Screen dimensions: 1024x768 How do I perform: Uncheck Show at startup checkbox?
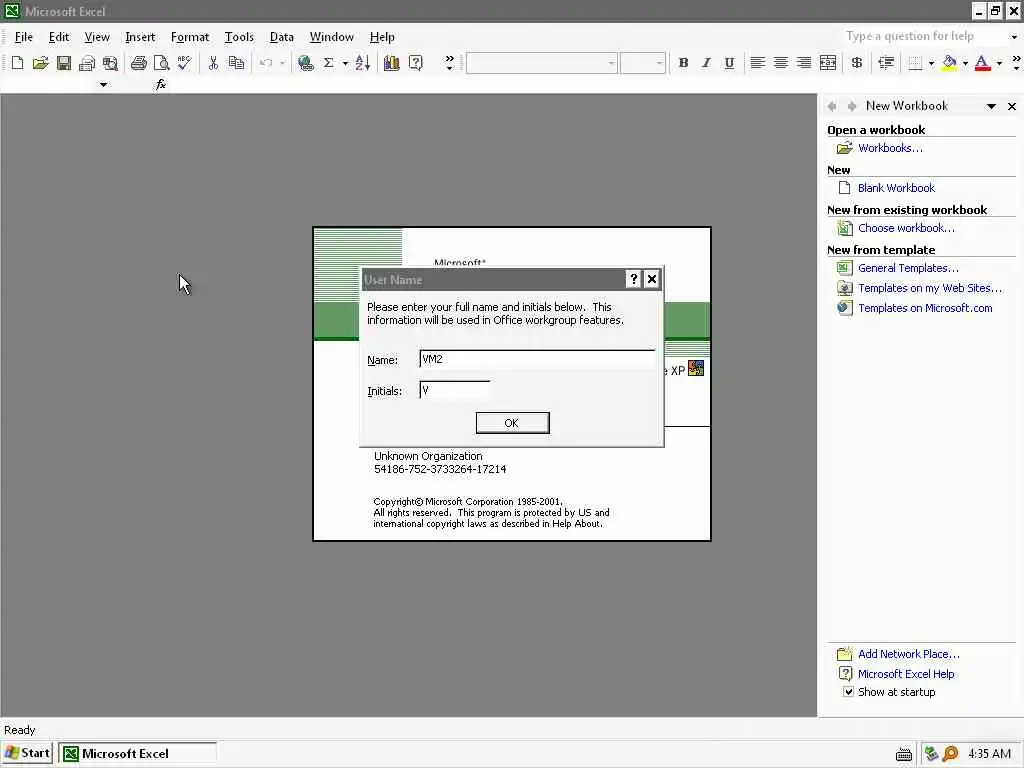click(x=848, y=692)
